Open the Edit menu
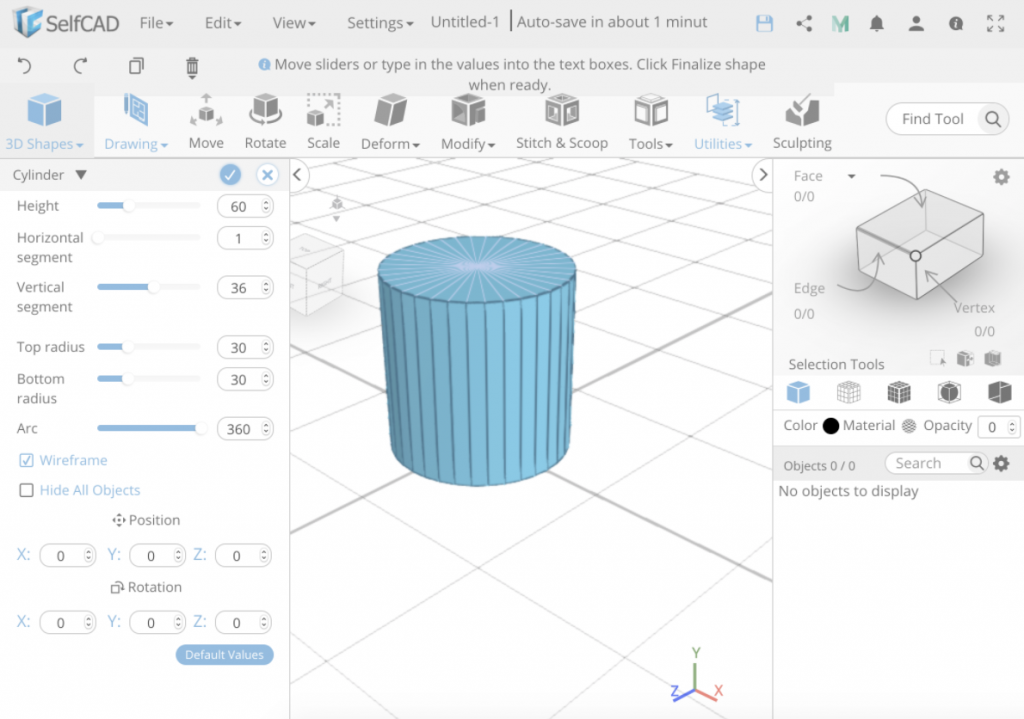The height and width of the screenshot is (719, 1024). [x=222, y=22]
